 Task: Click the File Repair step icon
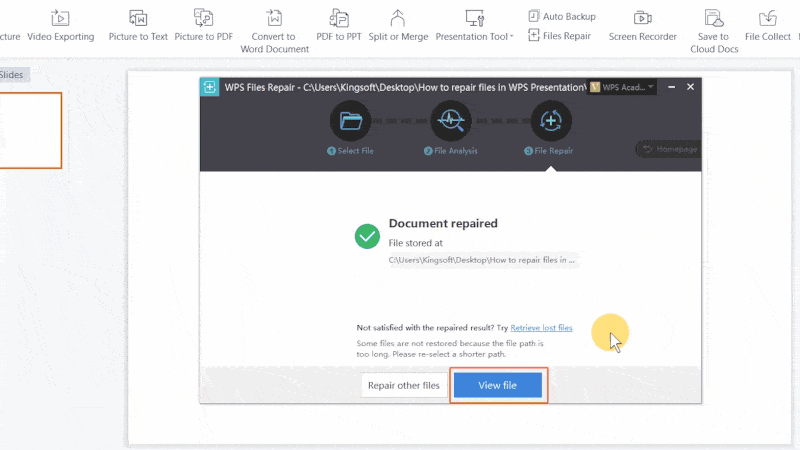551,121
